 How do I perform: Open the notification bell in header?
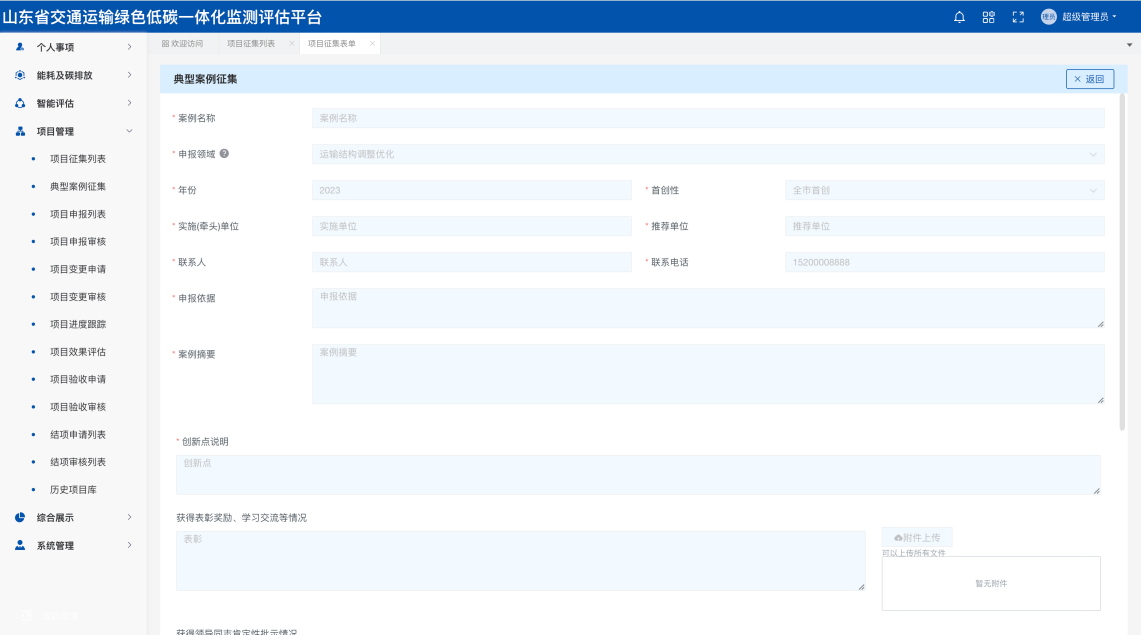959,17
